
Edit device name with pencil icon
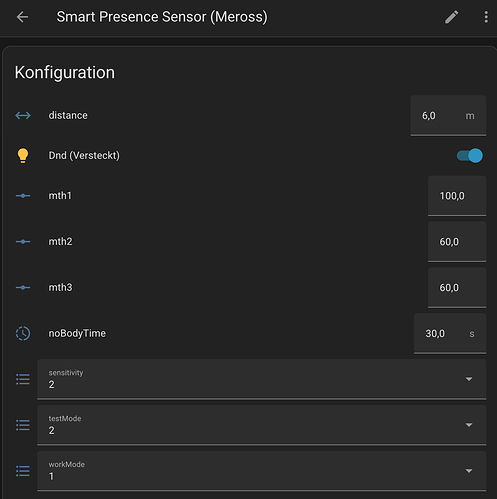tap(452, 17)
